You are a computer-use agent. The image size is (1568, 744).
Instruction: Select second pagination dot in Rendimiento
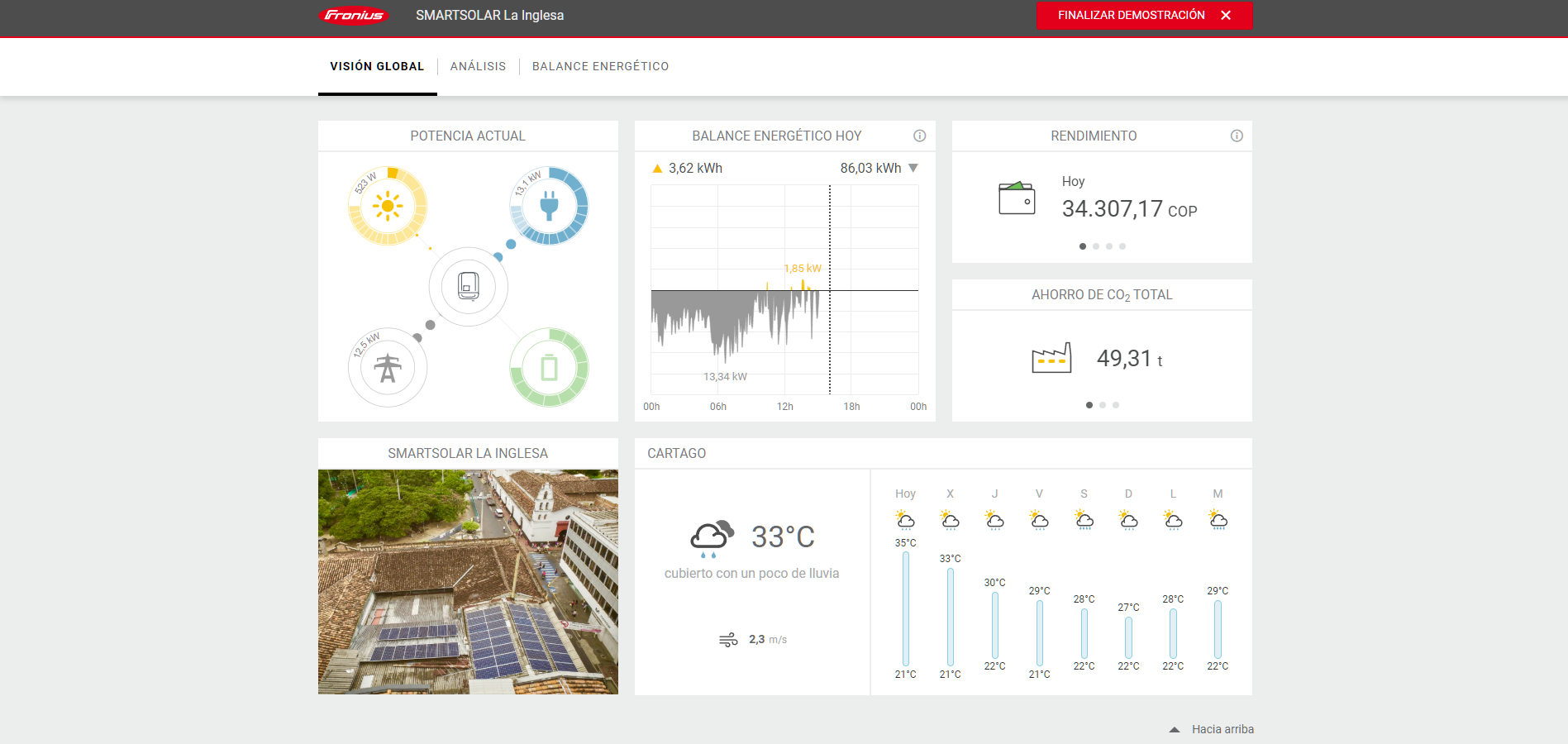tap(1096, 246)
